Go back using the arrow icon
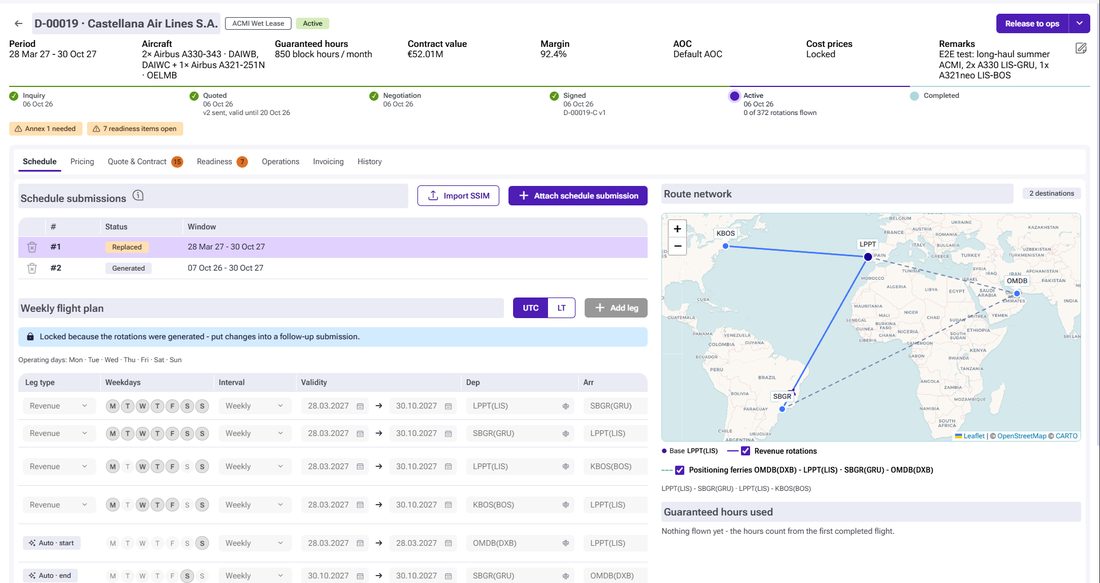The image size is (1100, 583). click(18, 23)
